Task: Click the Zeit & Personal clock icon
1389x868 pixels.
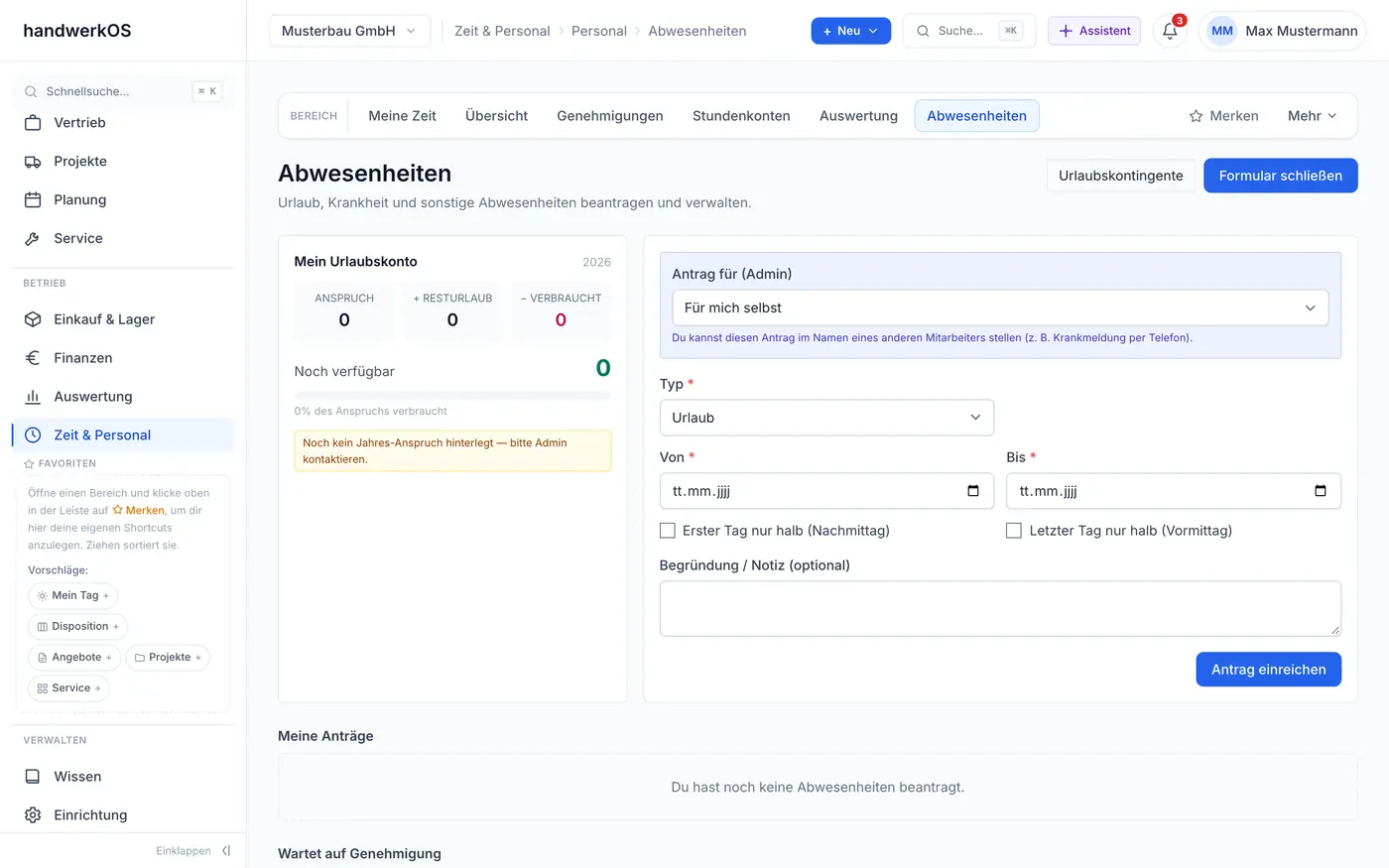Action: [33, 435]
